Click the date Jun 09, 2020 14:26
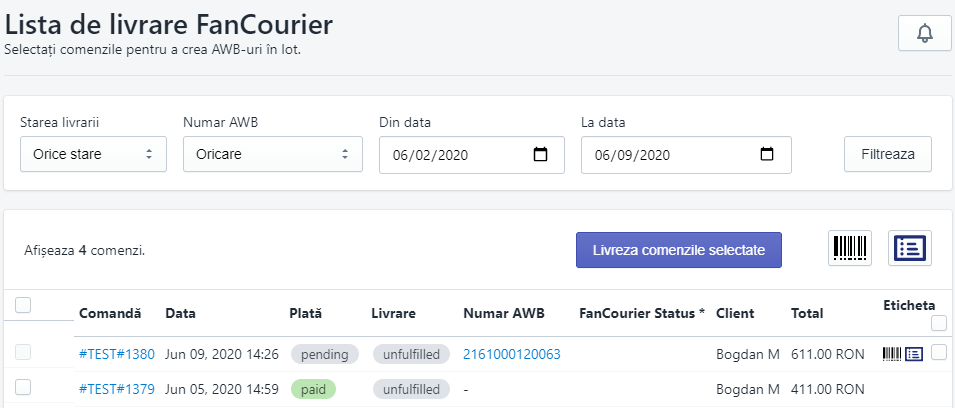955x408 pixels. click(x=222, y=354)
